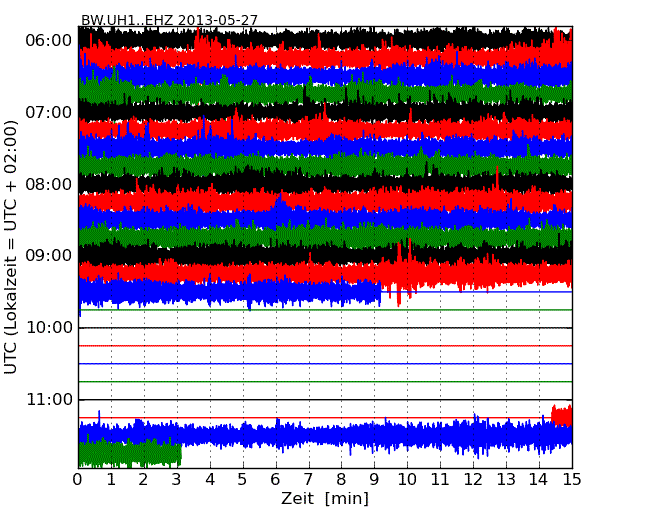Select the 09:00 y-axis tick label
This screenshot has height=520, width=650.
point(47,256)
